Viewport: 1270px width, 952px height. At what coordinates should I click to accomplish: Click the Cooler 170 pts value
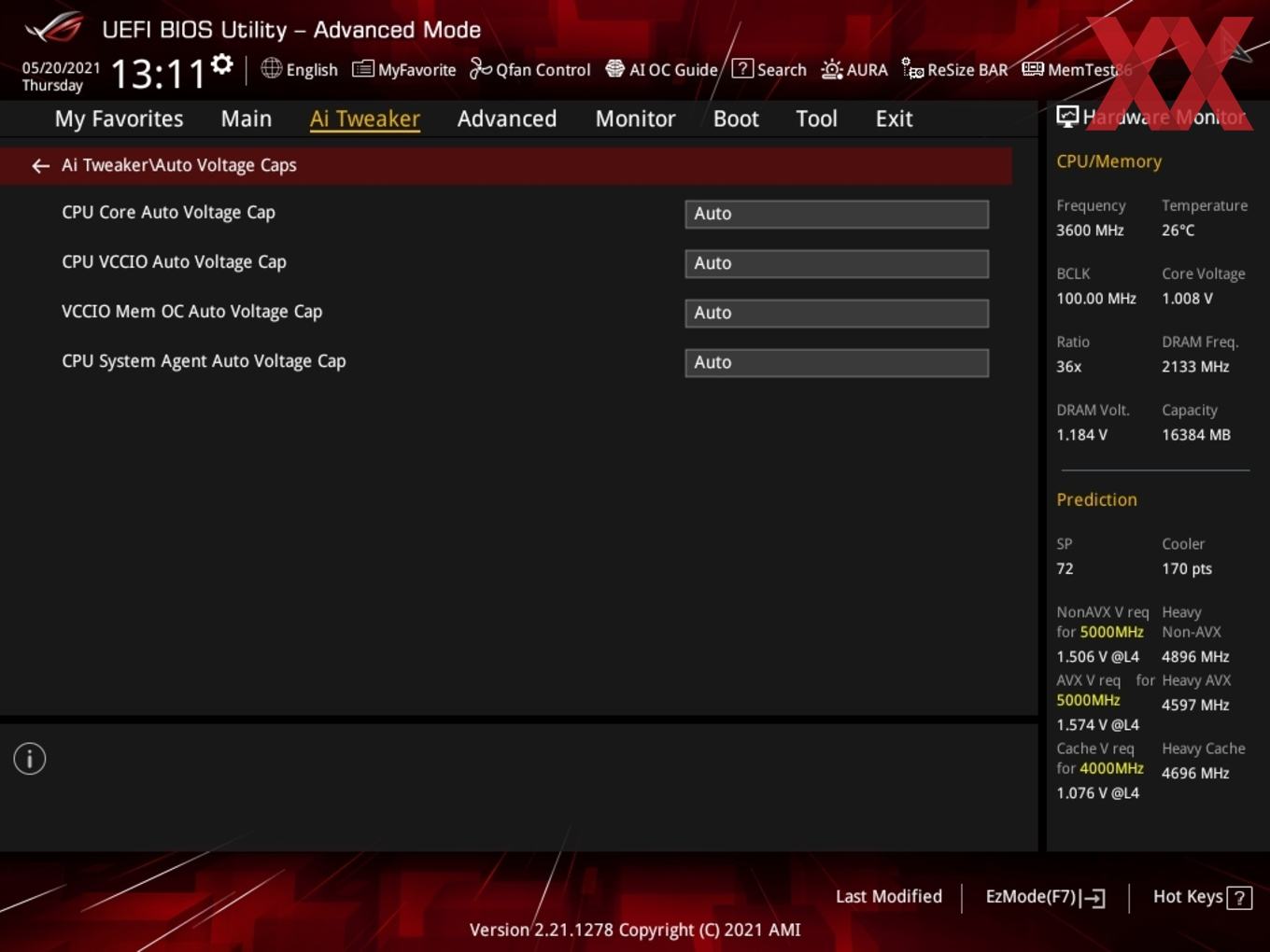(1187, 568)
